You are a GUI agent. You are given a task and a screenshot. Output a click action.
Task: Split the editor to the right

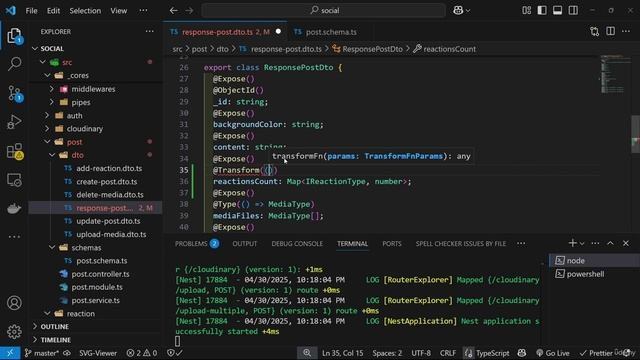coord(610,31)
